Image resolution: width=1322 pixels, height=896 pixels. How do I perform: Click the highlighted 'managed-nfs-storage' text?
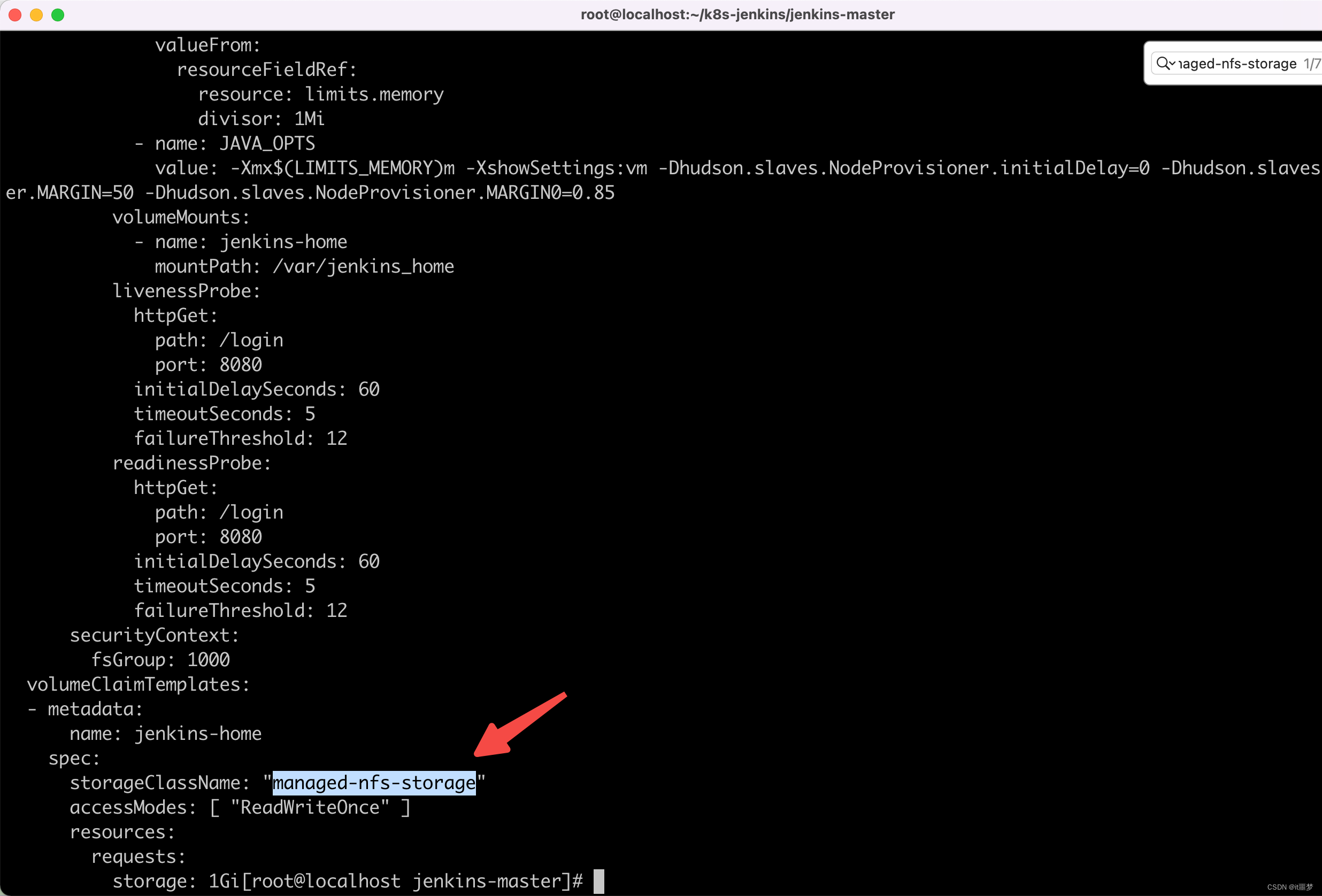[x=374, y=783]
